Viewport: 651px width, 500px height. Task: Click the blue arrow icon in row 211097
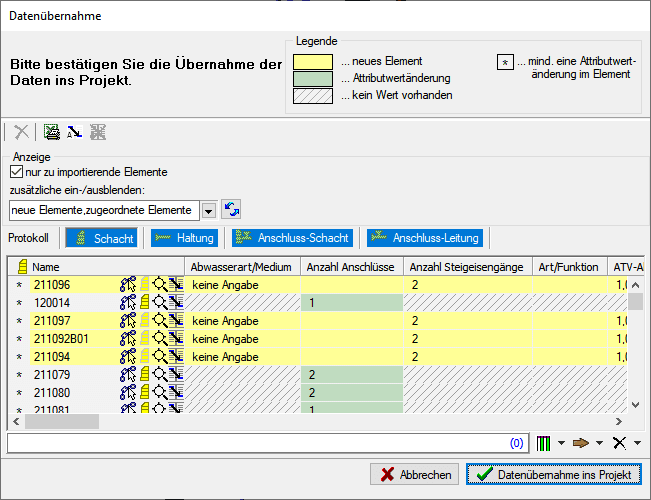pyautogui.click(x=175, y=321)
